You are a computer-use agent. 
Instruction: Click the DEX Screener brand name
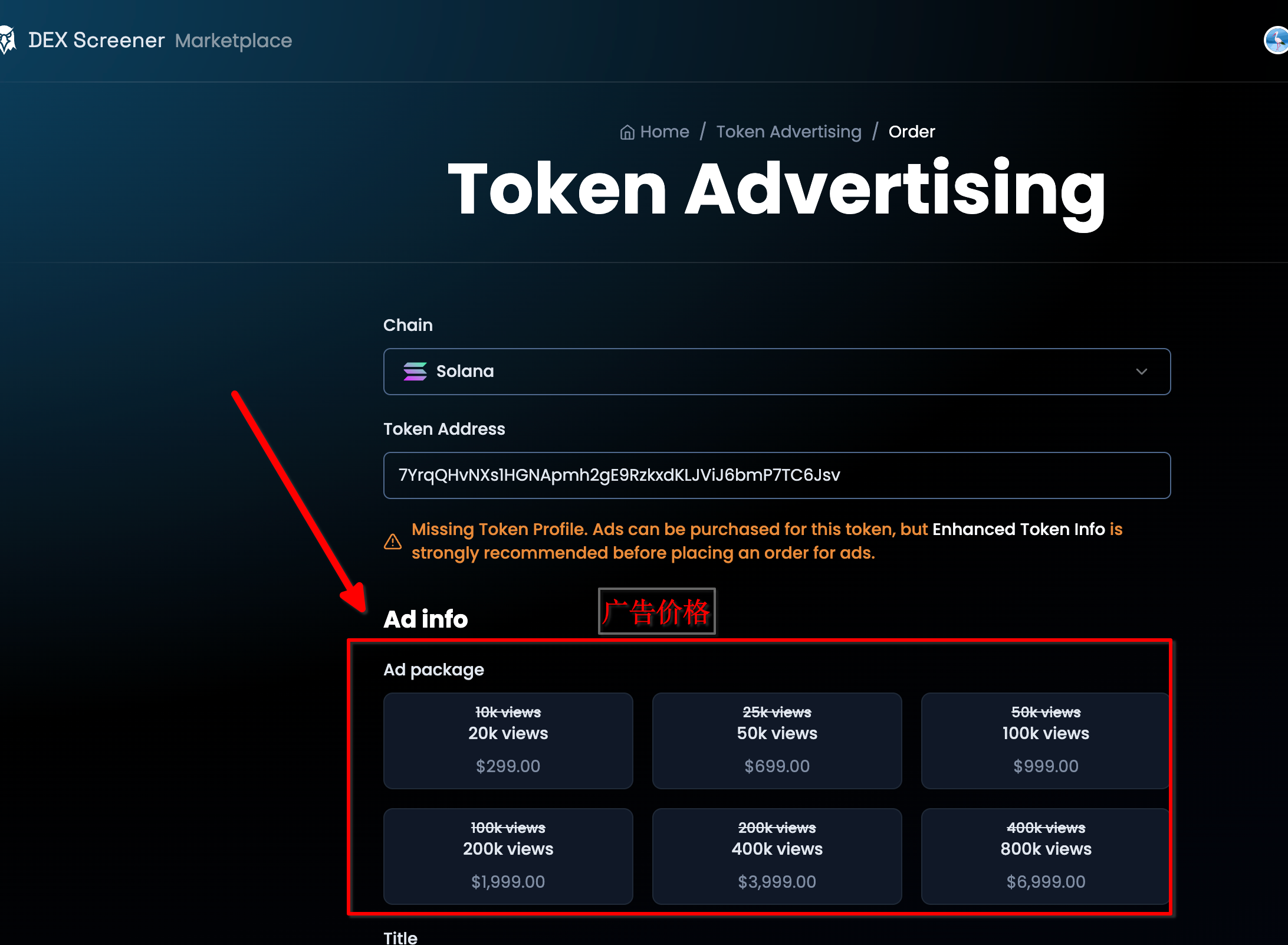pyautogui.click(x=97, y=40)
